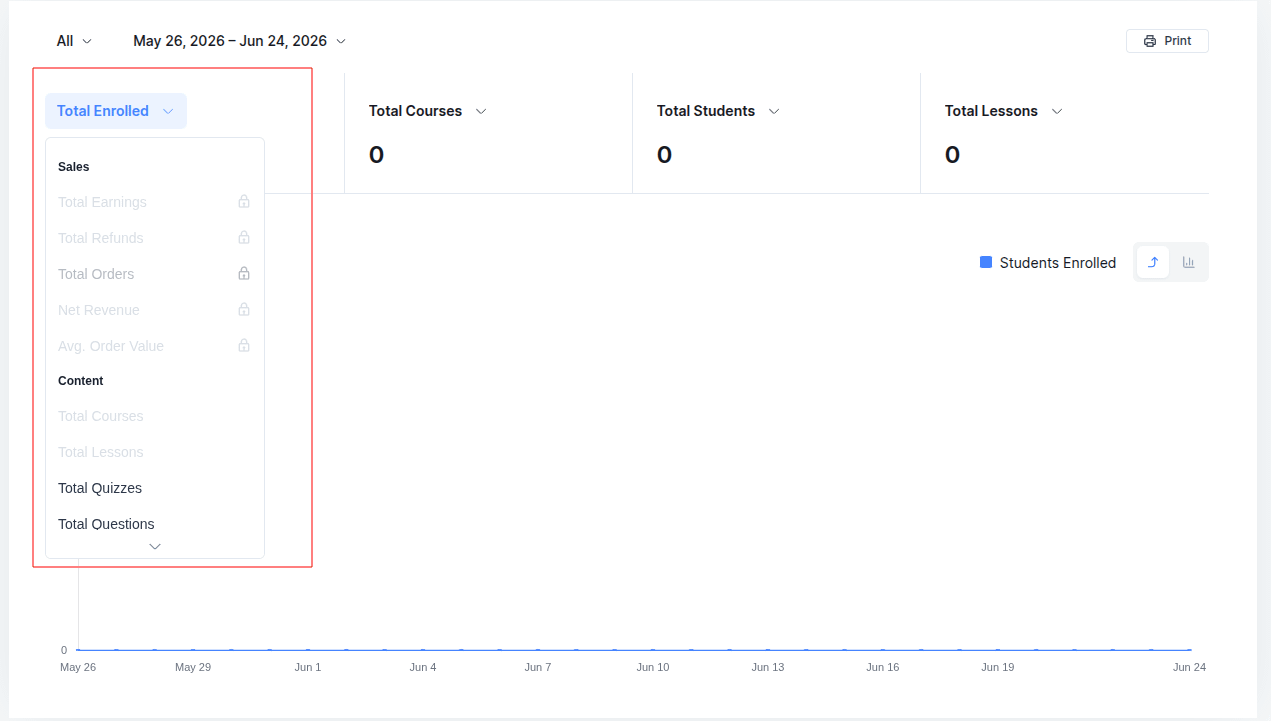Choose Total Refunds in the Sales section
Image resolution: width=1271 pixels, height=721 pixels.
pos(155,238)
